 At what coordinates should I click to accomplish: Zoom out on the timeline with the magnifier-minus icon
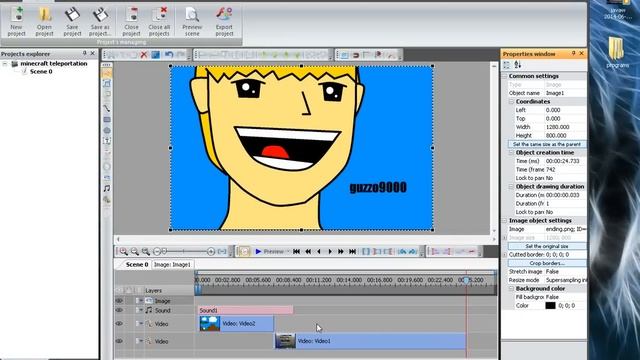[x=134, y=252]
